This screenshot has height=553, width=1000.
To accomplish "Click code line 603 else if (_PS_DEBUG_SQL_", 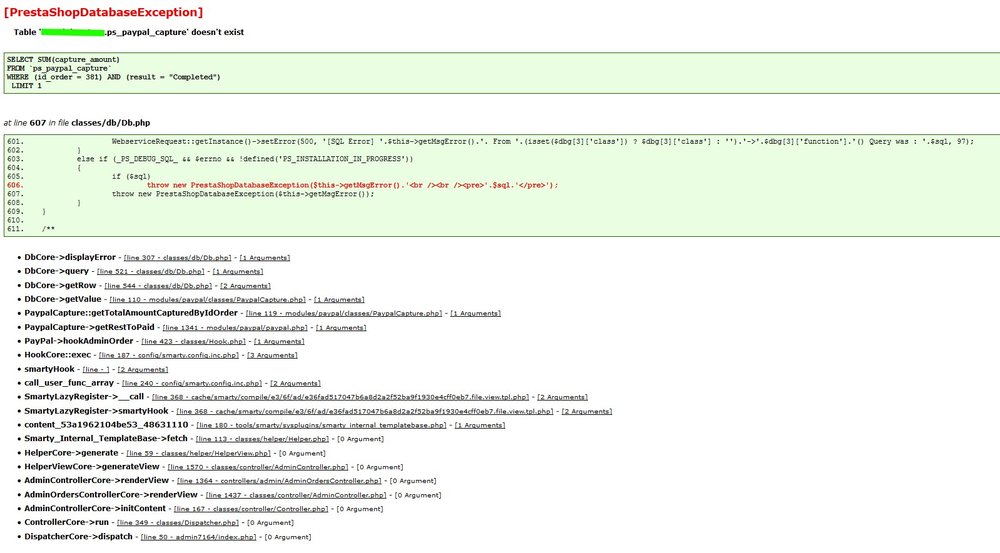I will [245, 159].
